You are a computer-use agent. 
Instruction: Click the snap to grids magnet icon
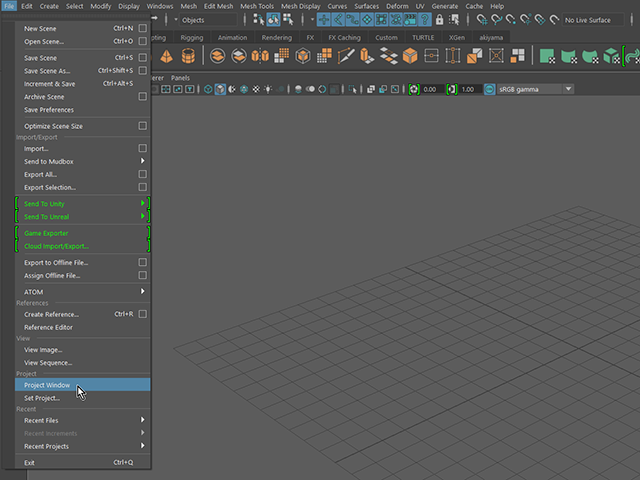coord(482,20)
